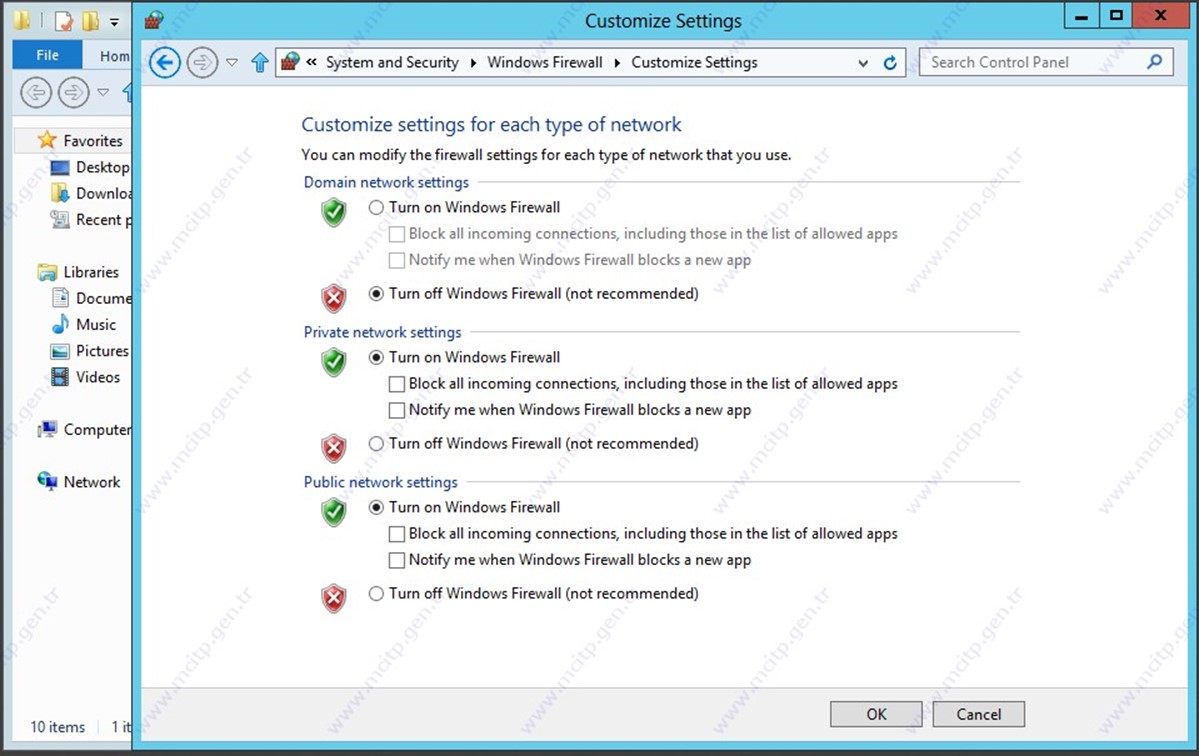Click the '10 items' status bar text

pyautogui.click(x=57, y=727)
